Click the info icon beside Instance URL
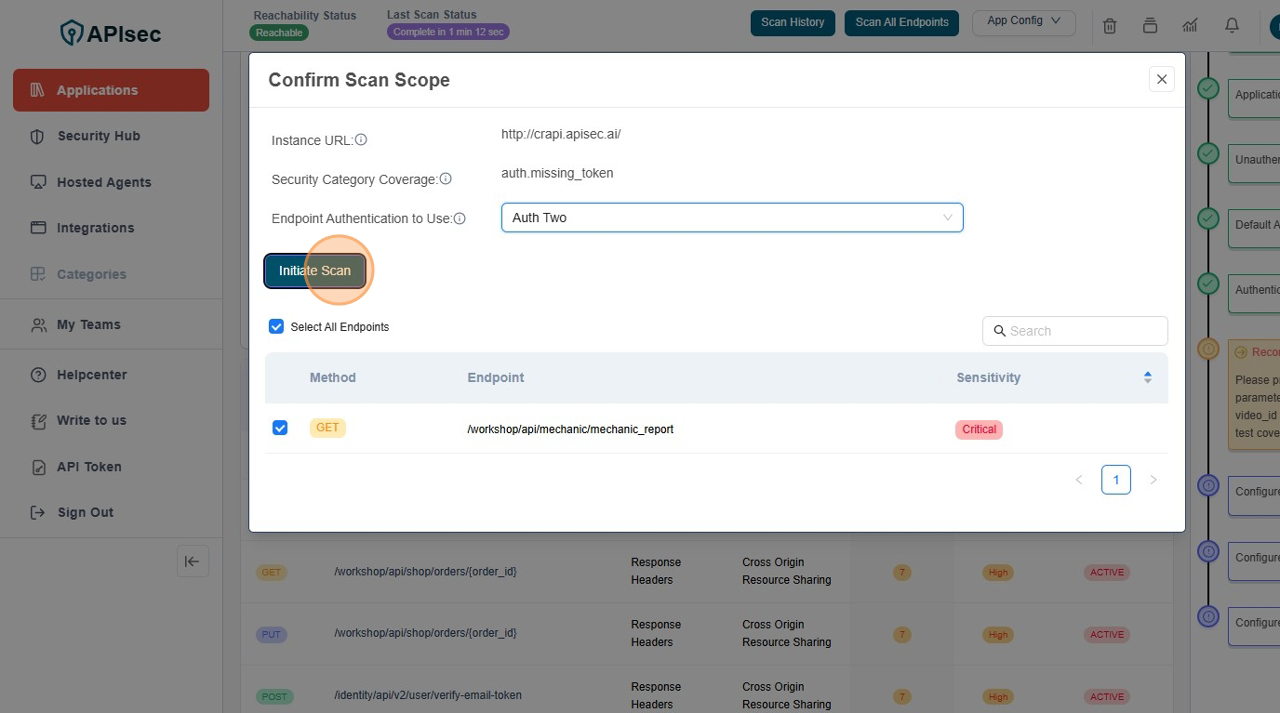The width and height of the screenshot is (1280, 713). [x=361, y=140]
